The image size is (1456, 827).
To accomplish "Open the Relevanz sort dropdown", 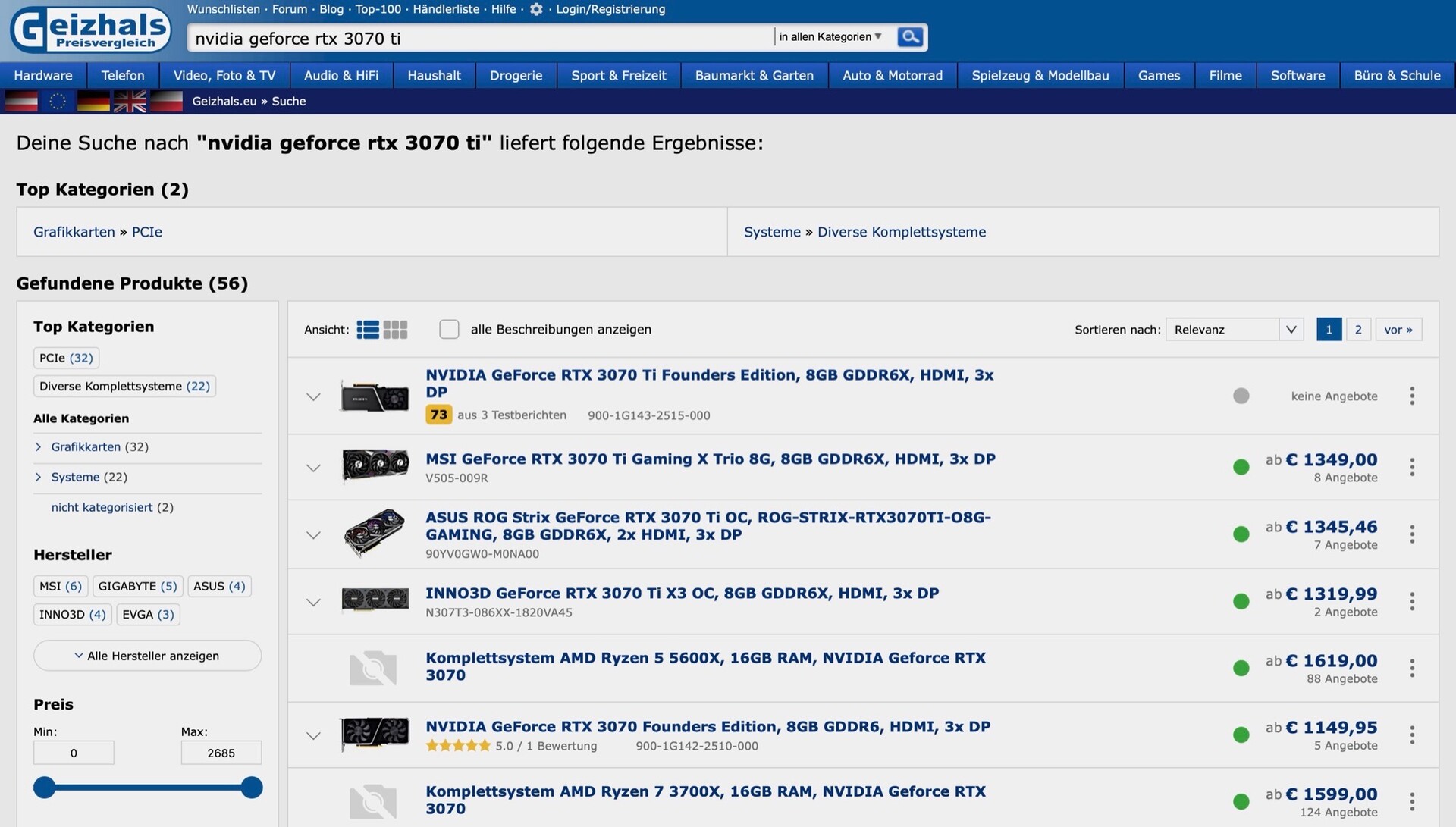I will [1234, 330].
